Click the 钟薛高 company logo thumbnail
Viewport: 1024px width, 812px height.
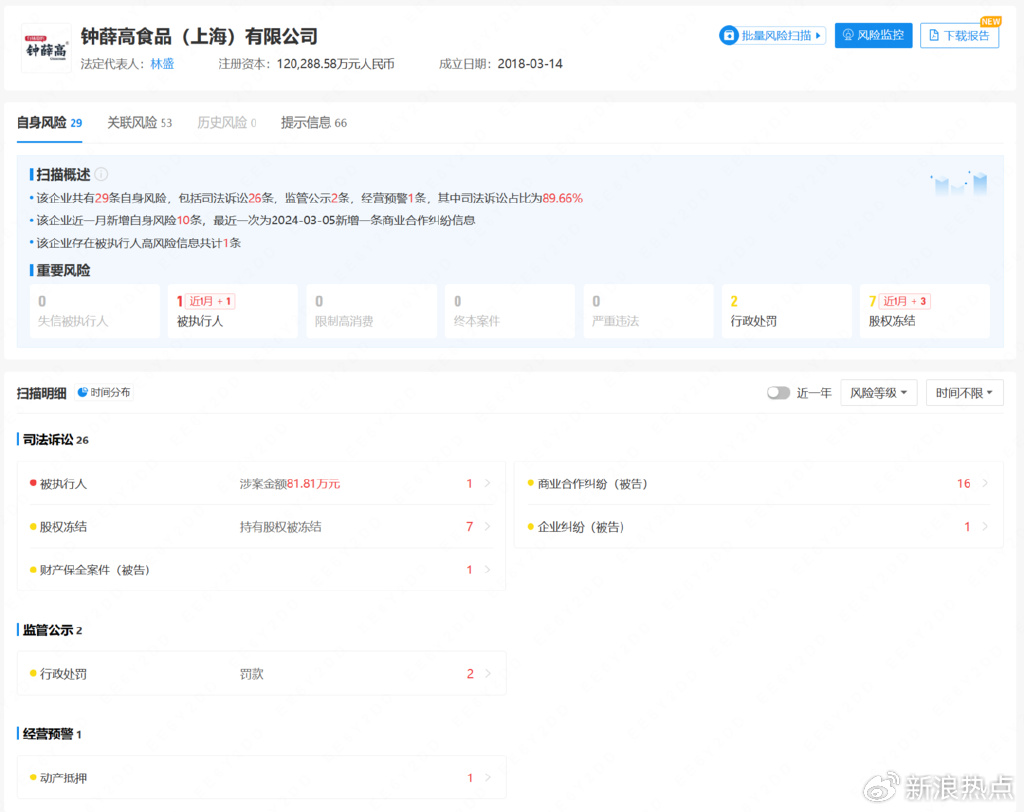tap(46, 48)
